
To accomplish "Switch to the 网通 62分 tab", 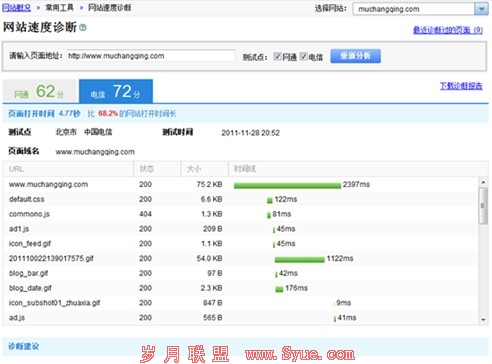I will coord(41,91).
